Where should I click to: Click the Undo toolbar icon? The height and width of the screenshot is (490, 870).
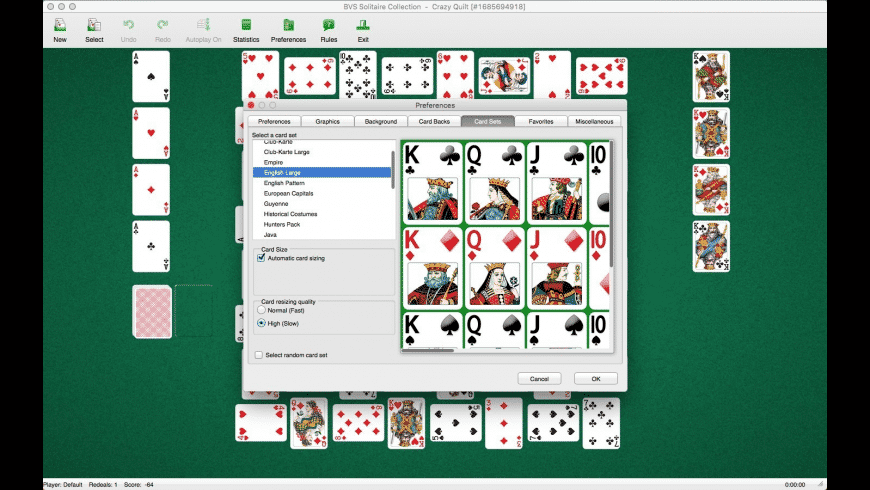(x=128, y=31)
